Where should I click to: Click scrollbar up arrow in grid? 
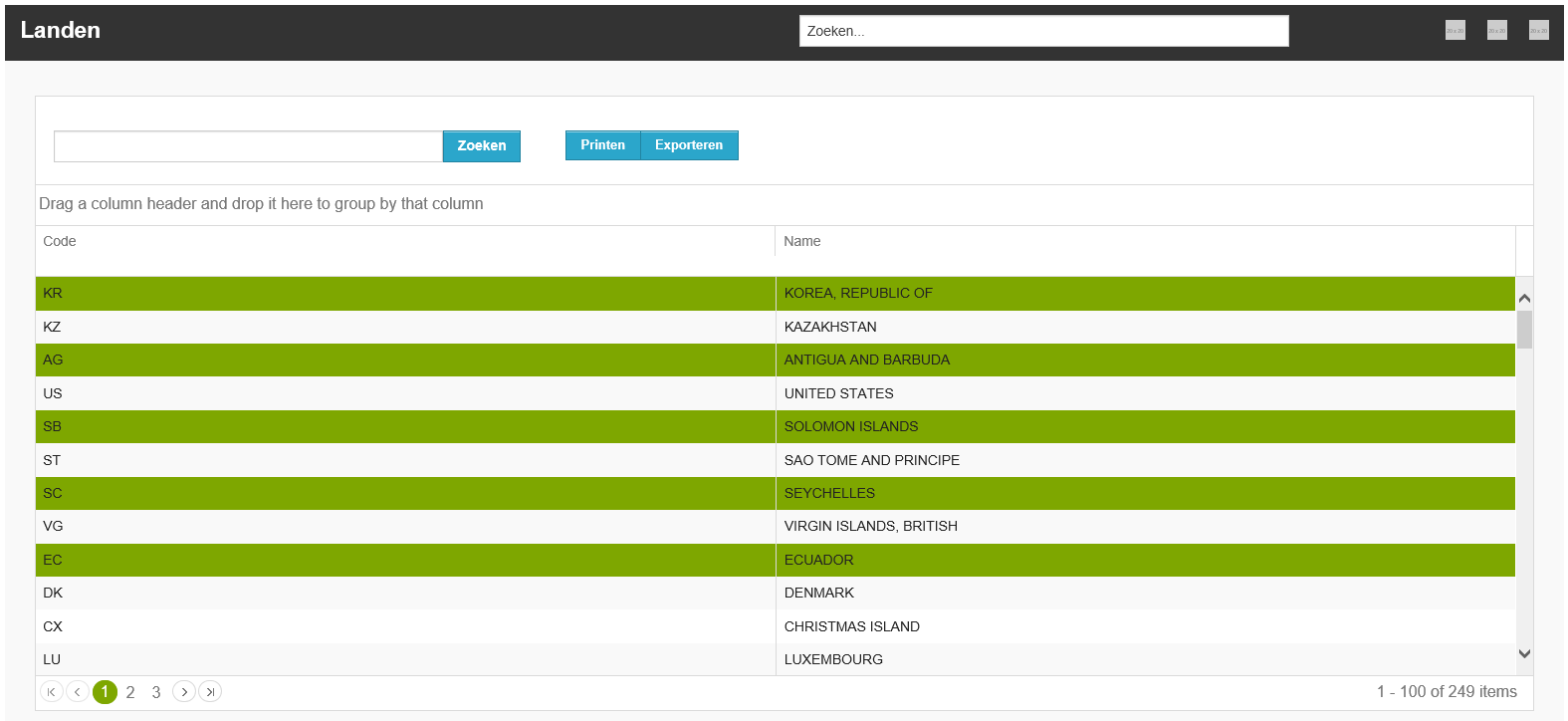[1524, 298]
